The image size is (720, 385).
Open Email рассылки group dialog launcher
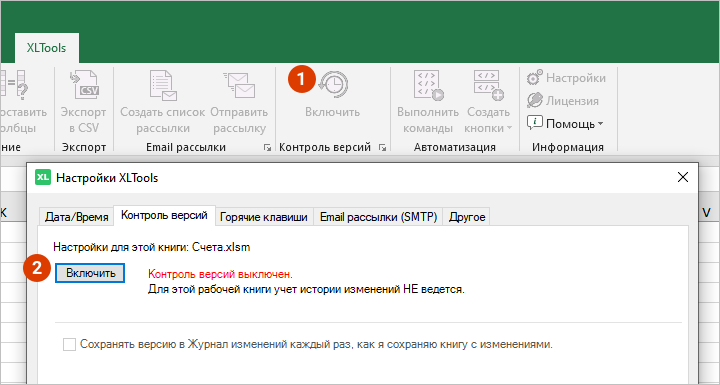tap(267, 147)
